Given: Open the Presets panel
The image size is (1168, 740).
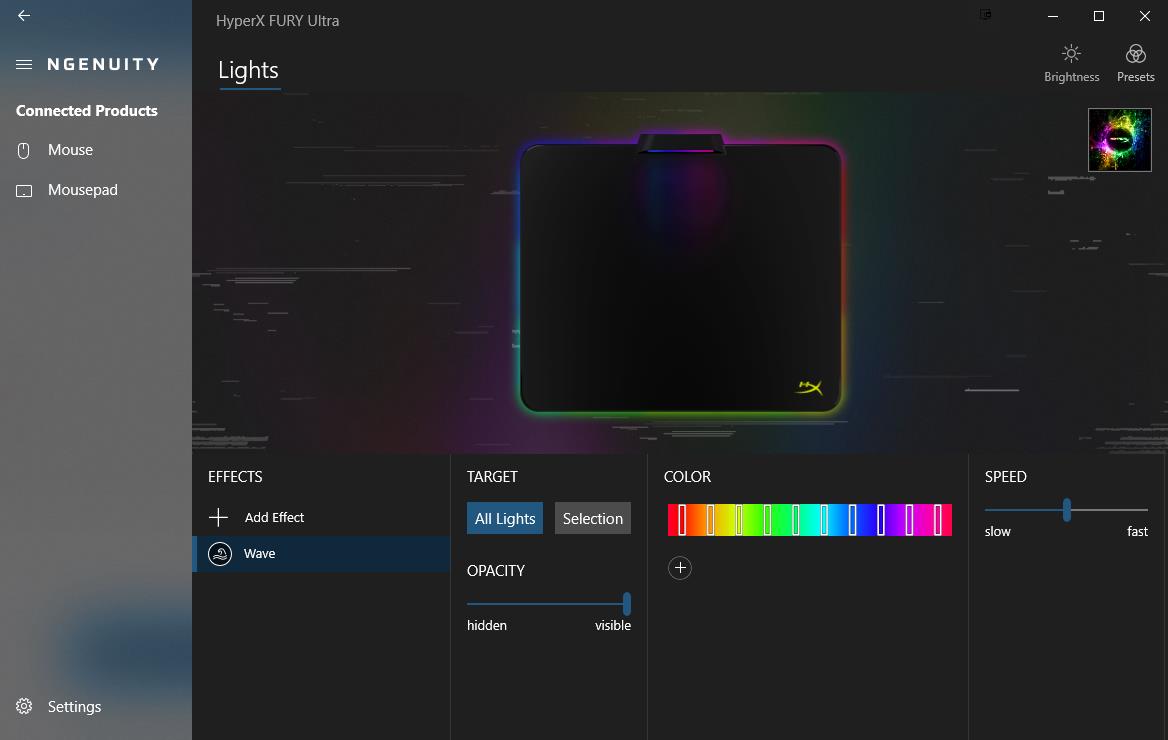Looking at the screenshot, I should pos(1135,63).
